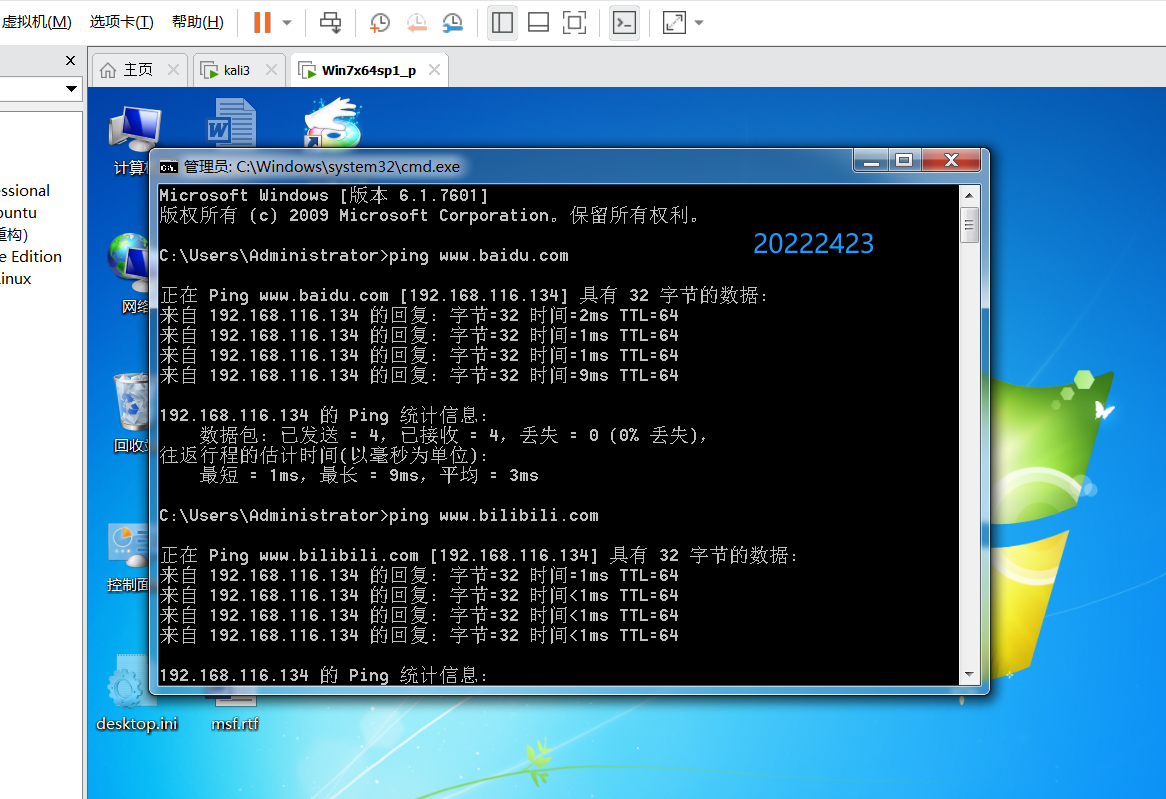Open the 帮助(H) menu
The width and height of the screenshot is (1166, 799).
(197, 22)
